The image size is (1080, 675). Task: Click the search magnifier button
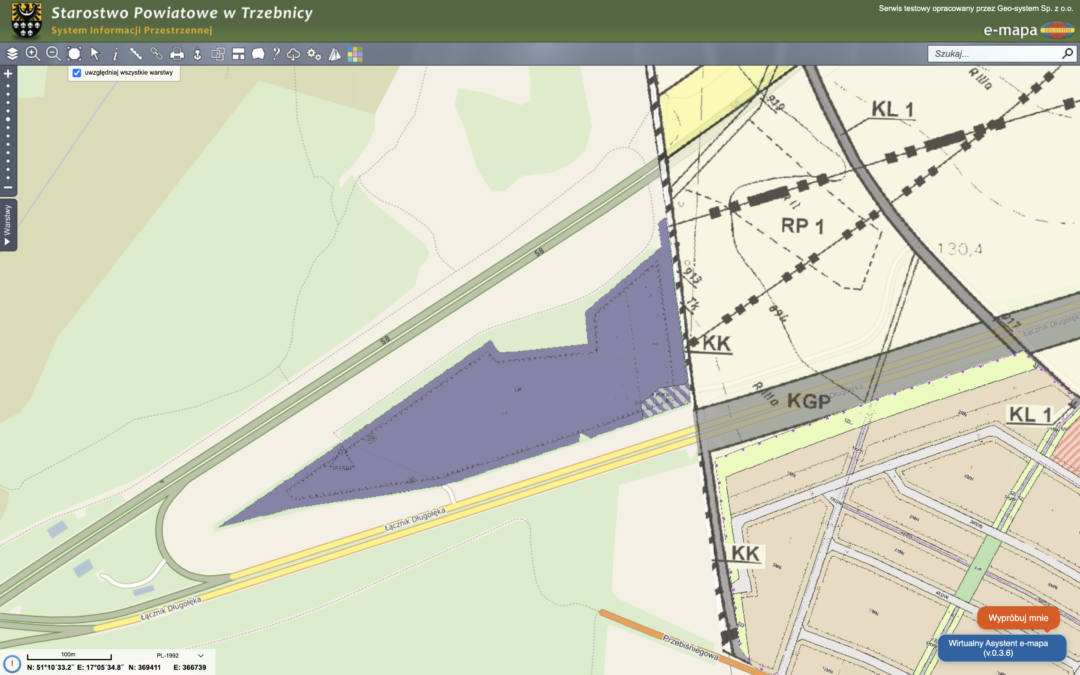(x=1067, y=54)
